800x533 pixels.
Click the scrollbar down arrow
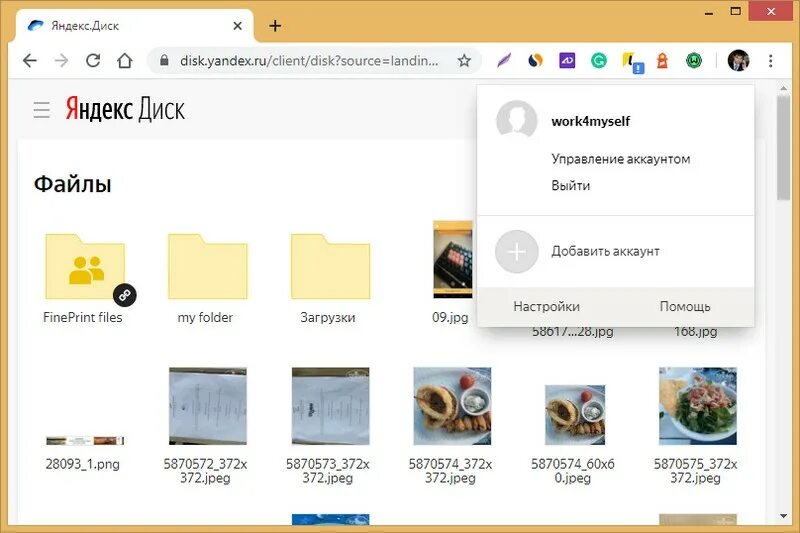tap(784, 516)
